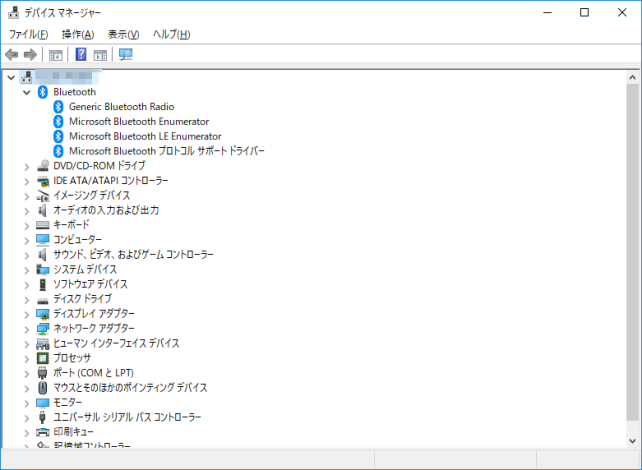
Task: Scan for hardware changes toolbar icon
Action: 125,54
